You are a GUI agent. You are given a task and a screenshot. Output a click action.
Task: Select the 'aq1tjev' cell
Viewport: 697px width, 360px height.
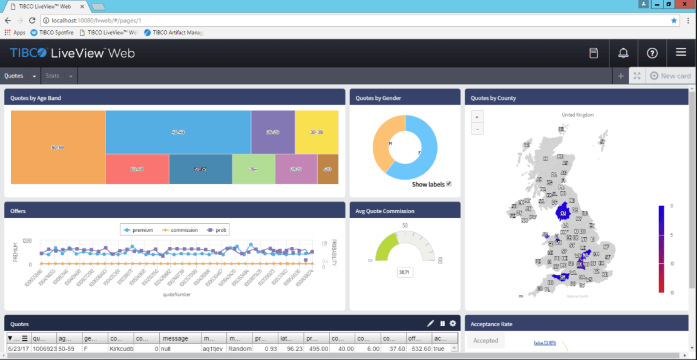214,349
